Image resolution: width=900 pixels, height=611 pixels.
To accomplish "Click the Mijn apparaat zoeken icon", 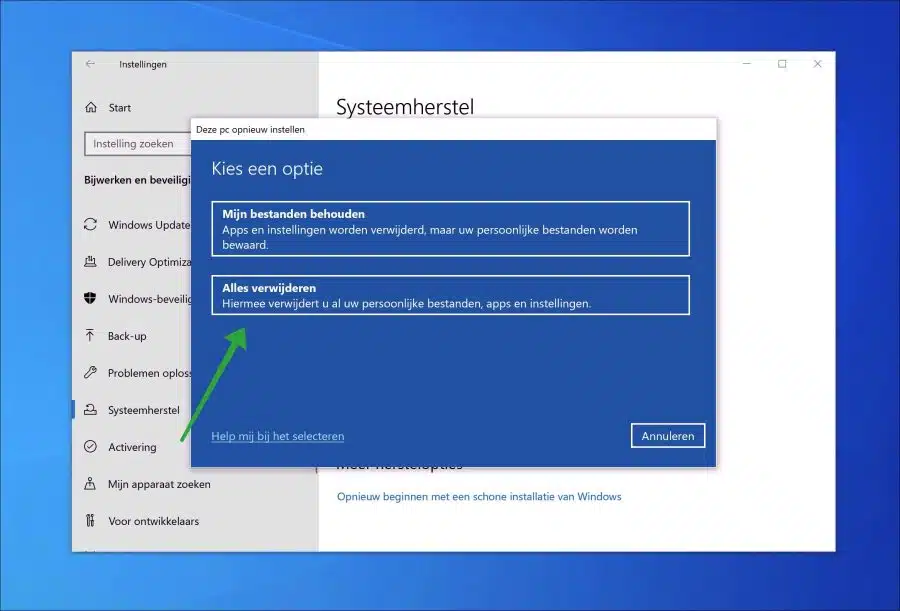I will coord(90,484).
